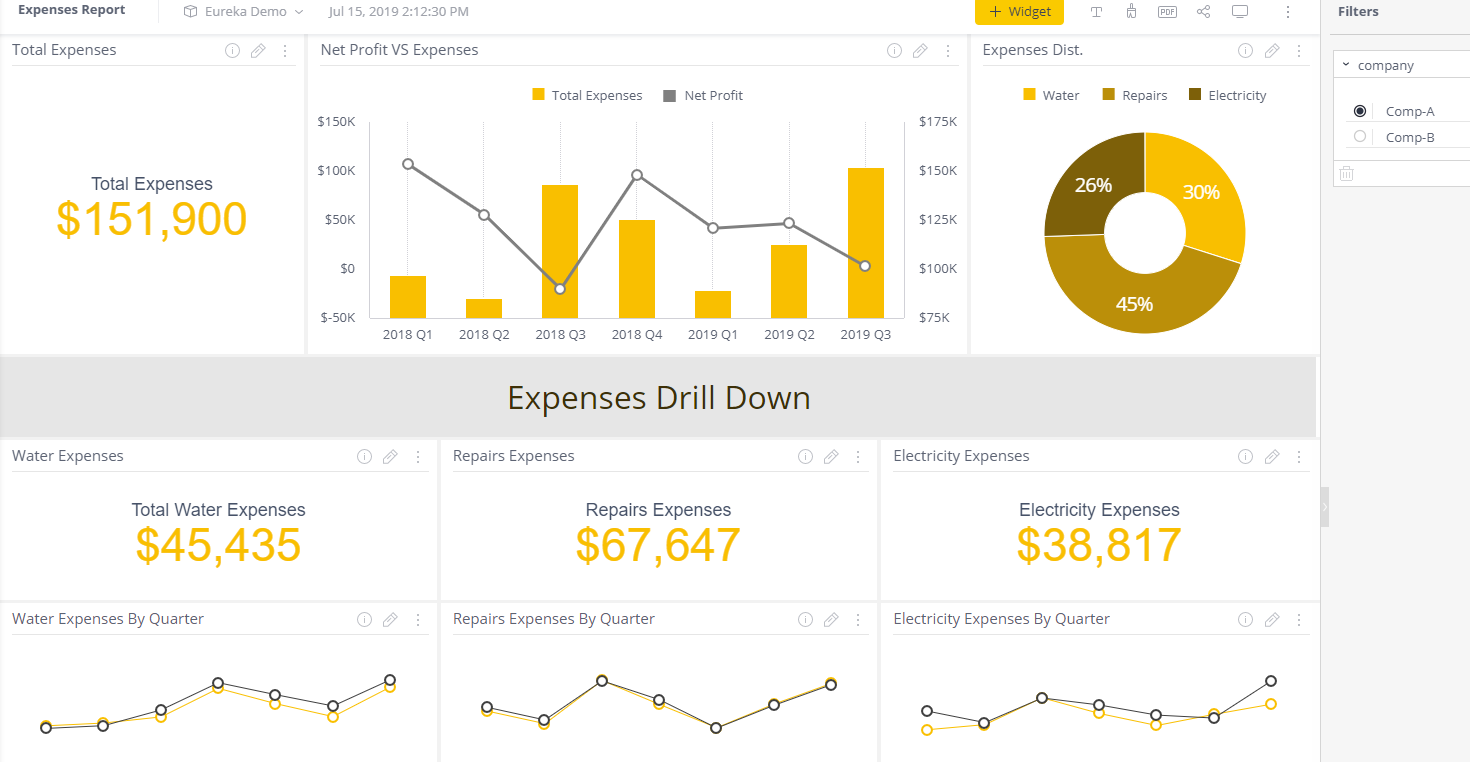Delete the filter using the trash icon
The height and width of the screenshot is (762, 1470).
tap(1346, 173)
